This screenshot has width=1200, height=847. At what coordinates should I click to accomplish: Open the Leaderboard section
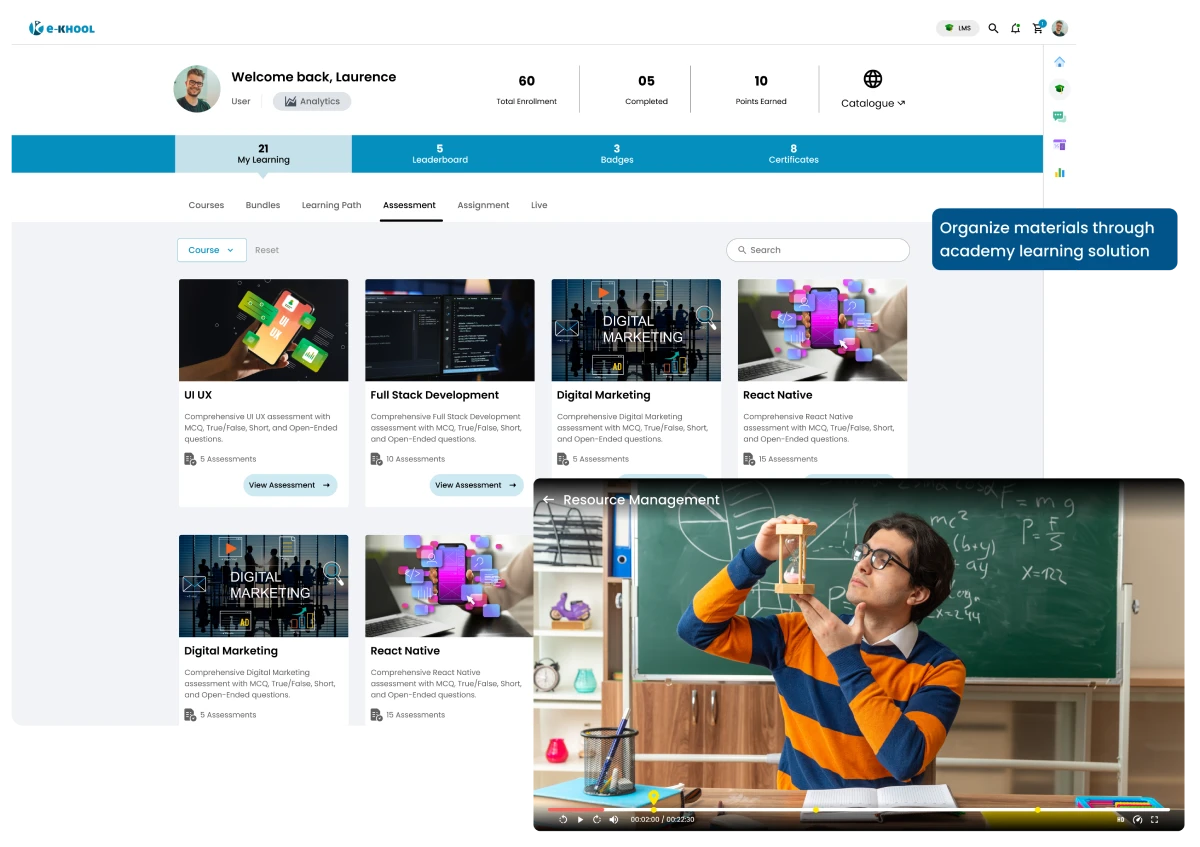click(x=440, y=153)
